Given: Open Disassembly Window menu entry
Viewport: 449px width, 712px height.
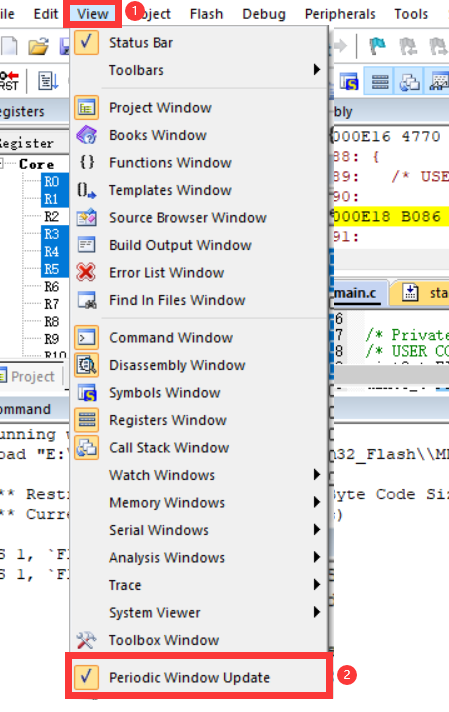Looking at the screenshot, I should point(199,366).
